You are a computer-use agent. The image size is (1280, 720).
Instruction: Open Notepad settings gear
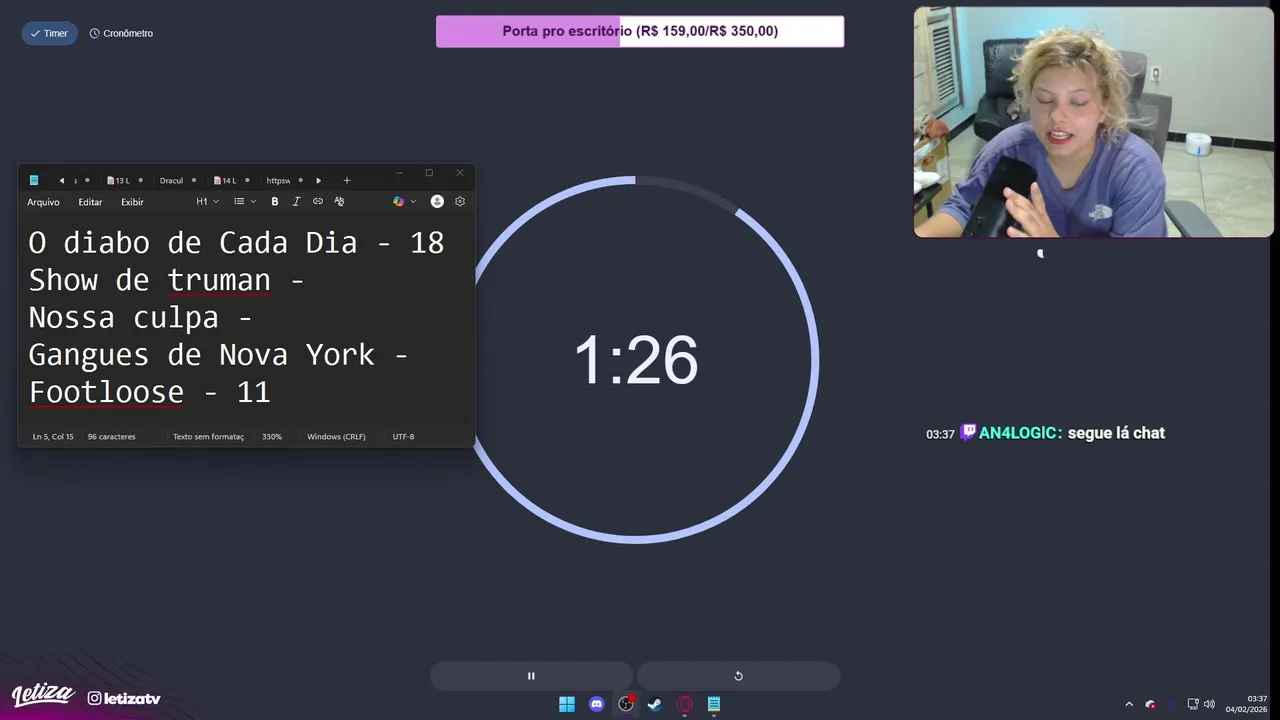[460, 201]
